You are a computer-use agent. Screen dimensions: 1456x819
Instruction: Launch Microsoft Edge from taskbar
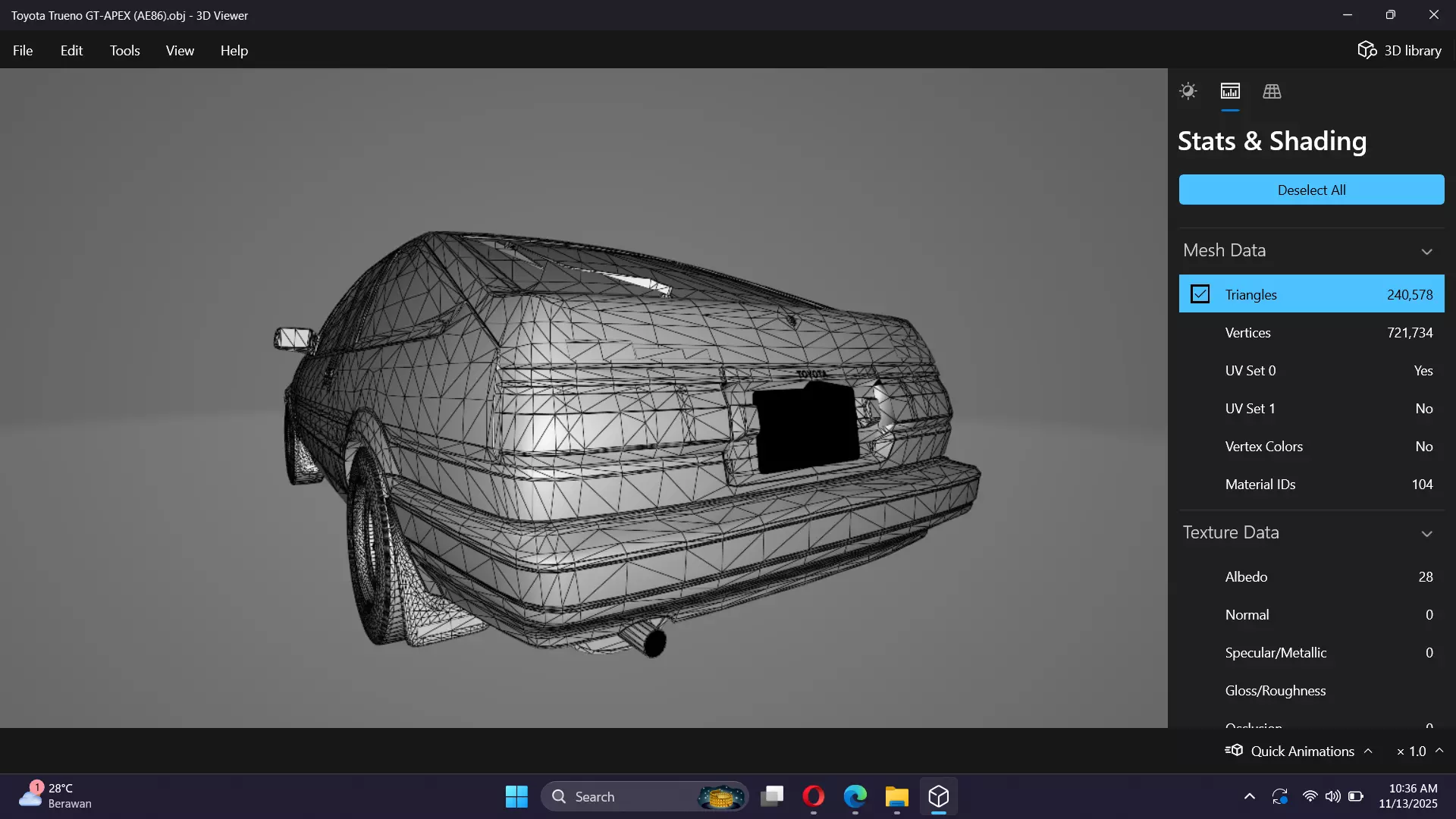(855, 796)
